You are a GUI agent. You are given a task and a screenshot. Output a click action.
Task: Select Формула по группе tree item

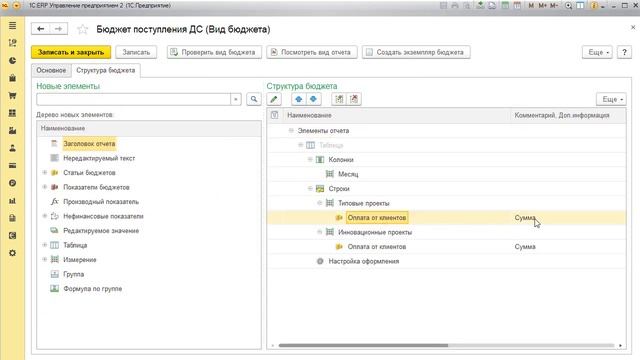pos(93,289)
